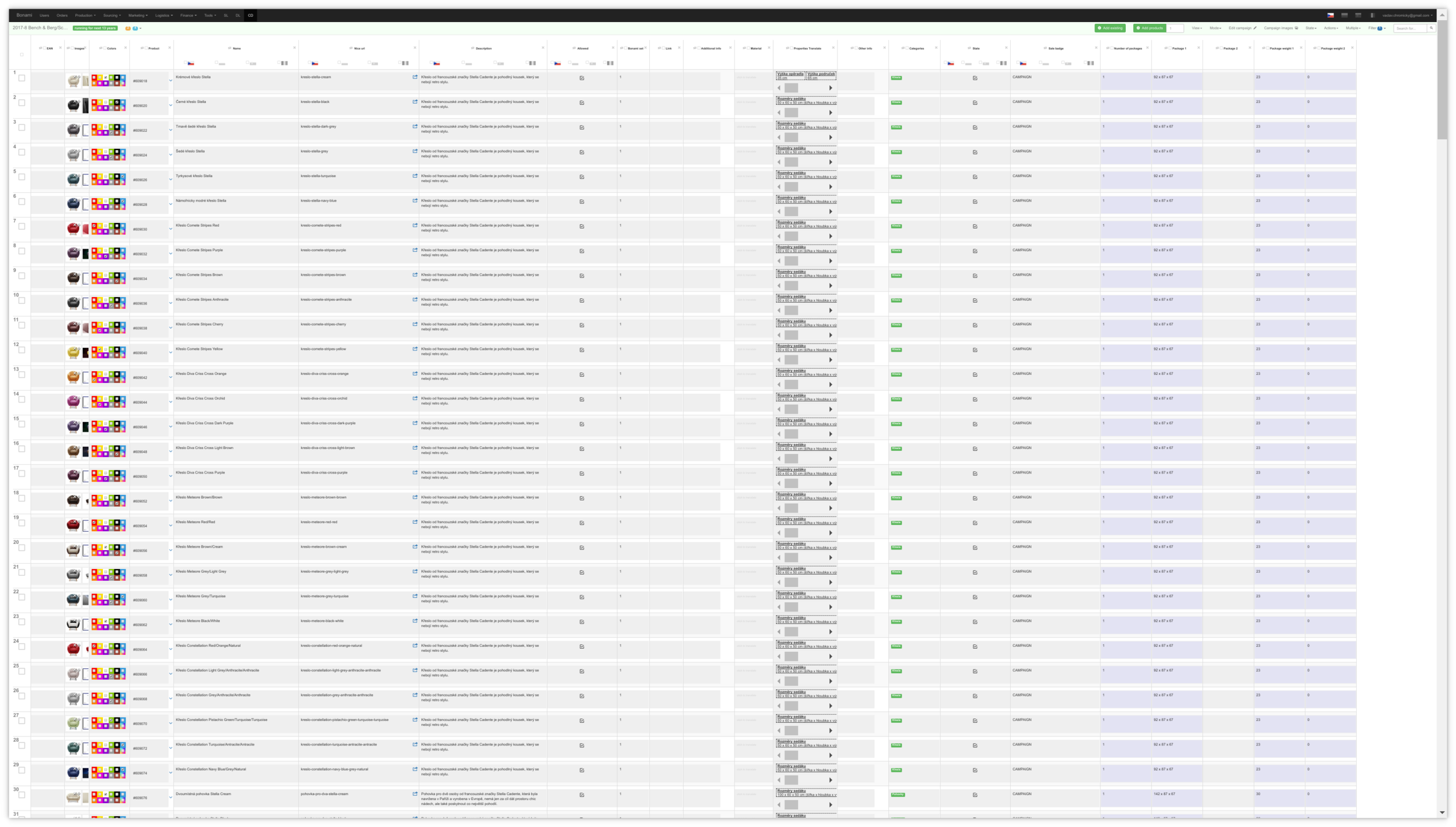Click the Add existing button
This screenshot has height=827, width=1456.
point(1110,28)
